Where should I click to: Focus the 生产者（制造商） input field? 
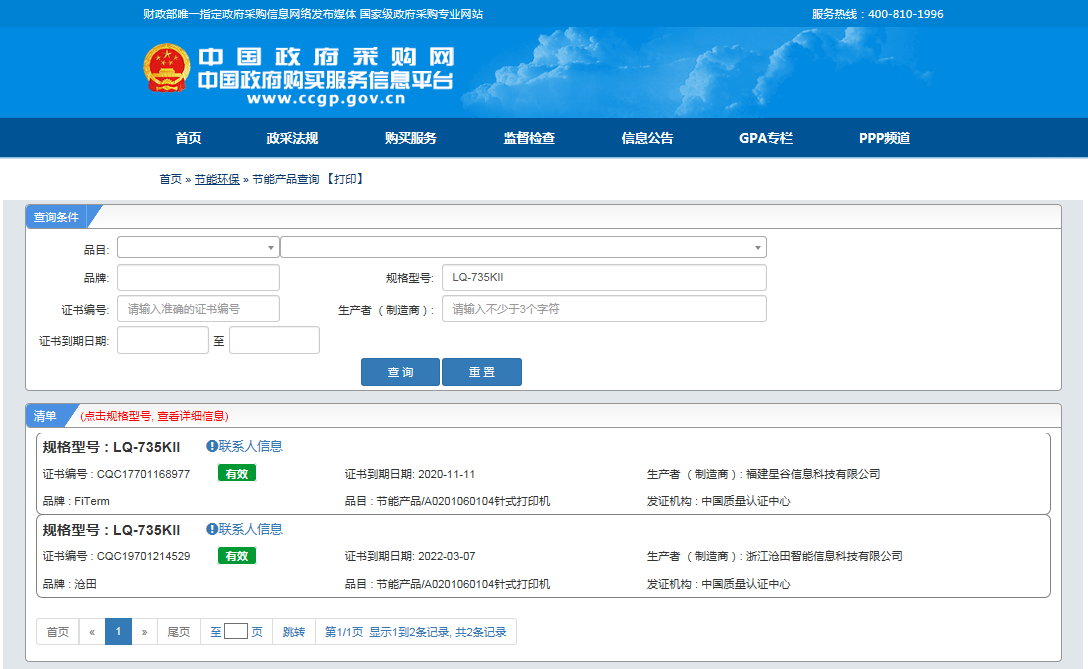(x=604, y=309)
